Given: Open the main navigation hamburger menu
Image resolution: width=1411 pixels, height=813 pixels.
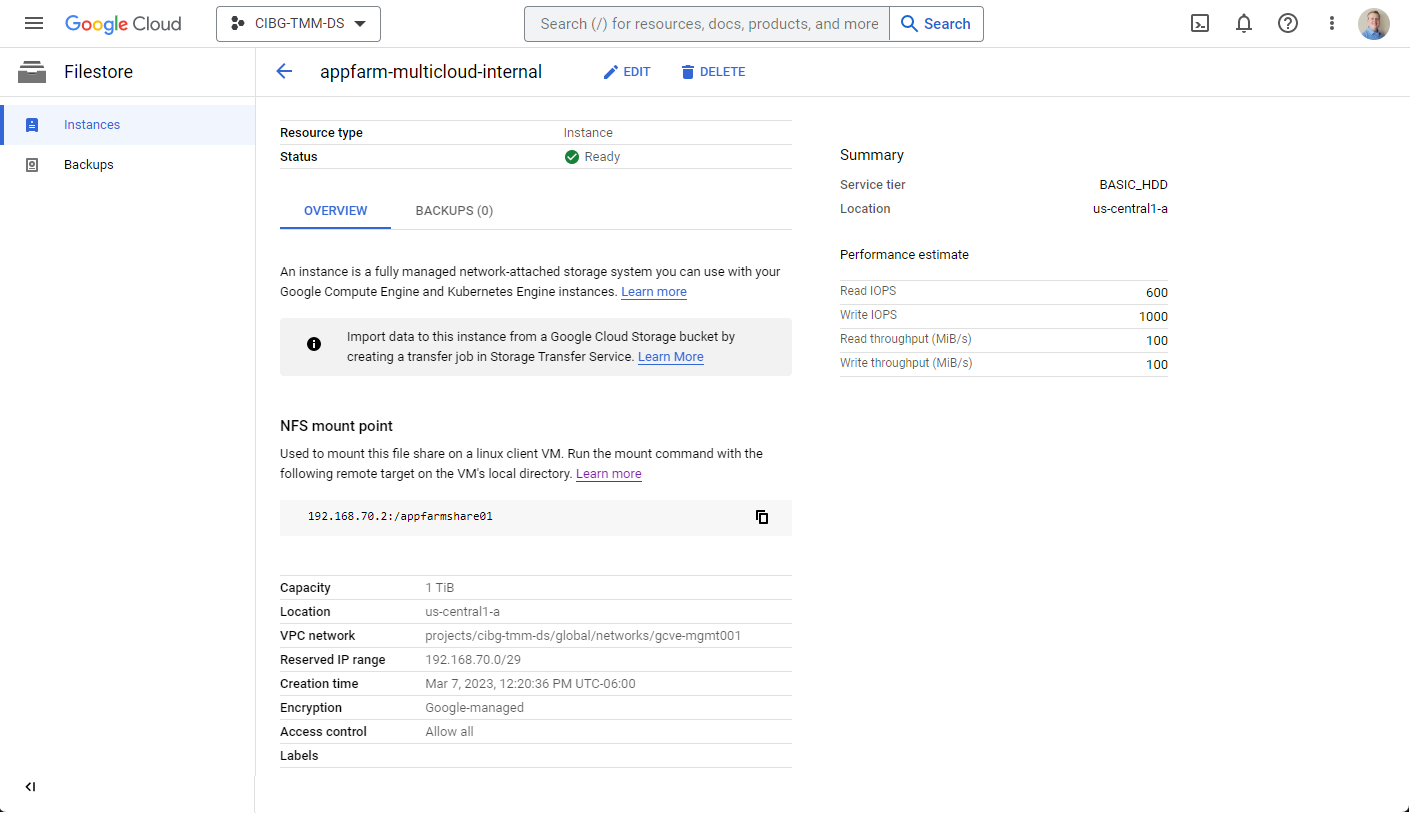Looking at the screenshot, I should coord(34,23).
